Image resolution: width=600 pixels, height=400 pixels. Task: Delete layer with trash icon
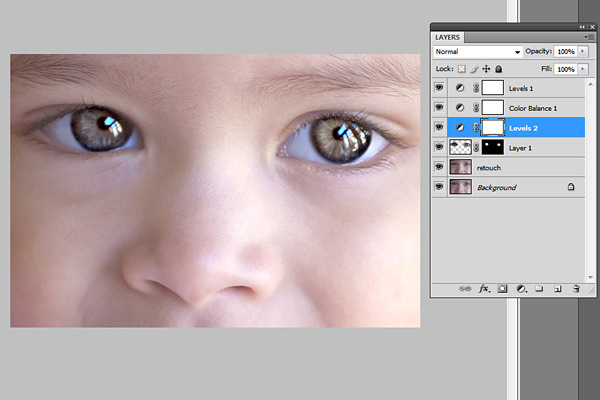click(x=576, y=289)
